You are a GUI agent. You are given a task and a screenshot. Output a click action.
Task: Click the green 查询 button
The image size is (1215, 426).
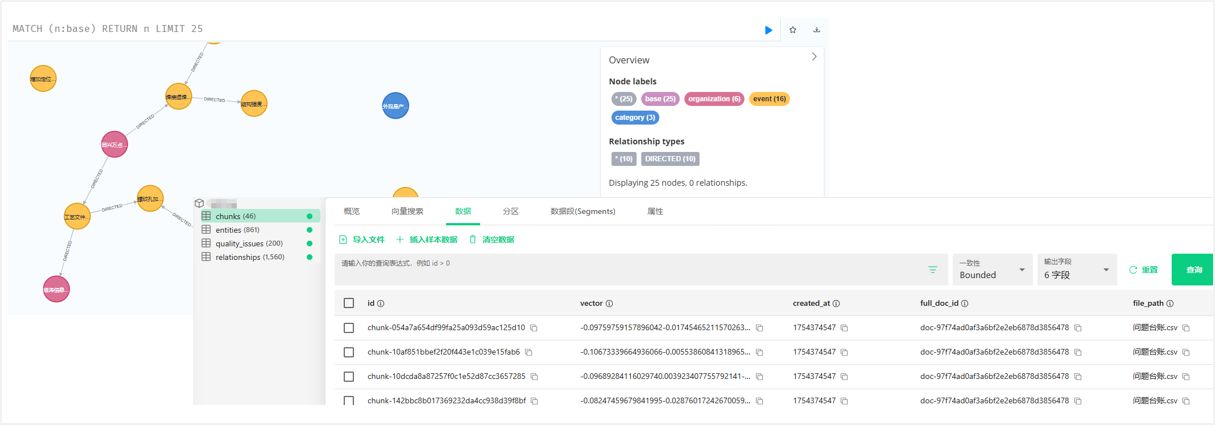1193,270
